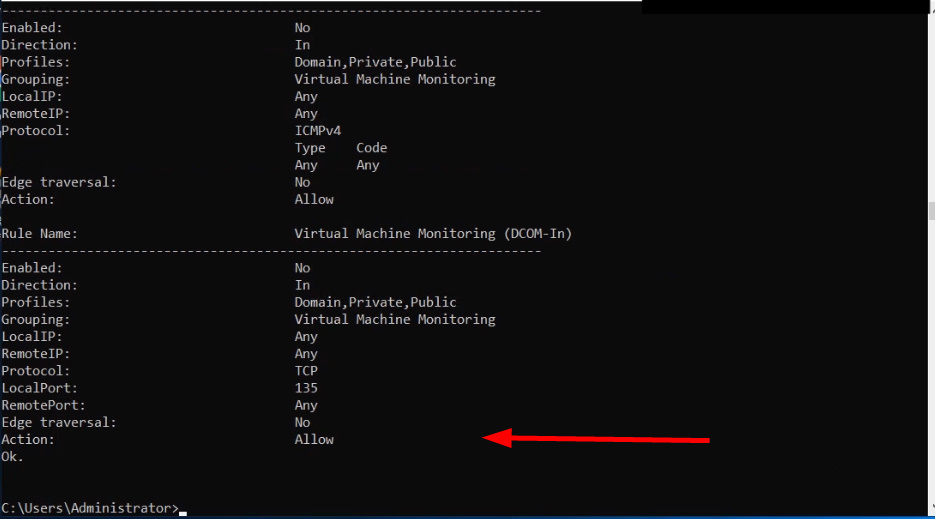This screenshot has width=935, height=519.
Task: Select the Grouping value 'Virtual Machine Monitoring' in the ICMPv4 rule
Action: [395, 79]
